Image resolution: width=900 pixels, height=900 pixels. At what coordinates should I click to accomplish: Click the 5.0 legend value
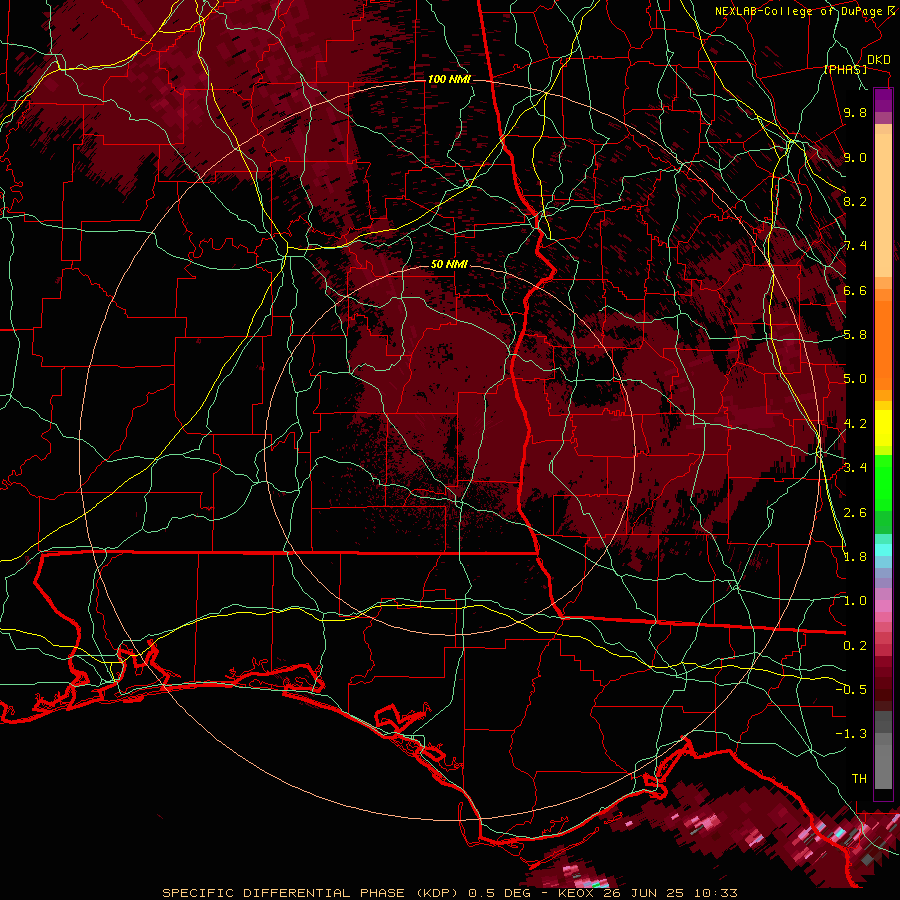(x=855, y=379)
